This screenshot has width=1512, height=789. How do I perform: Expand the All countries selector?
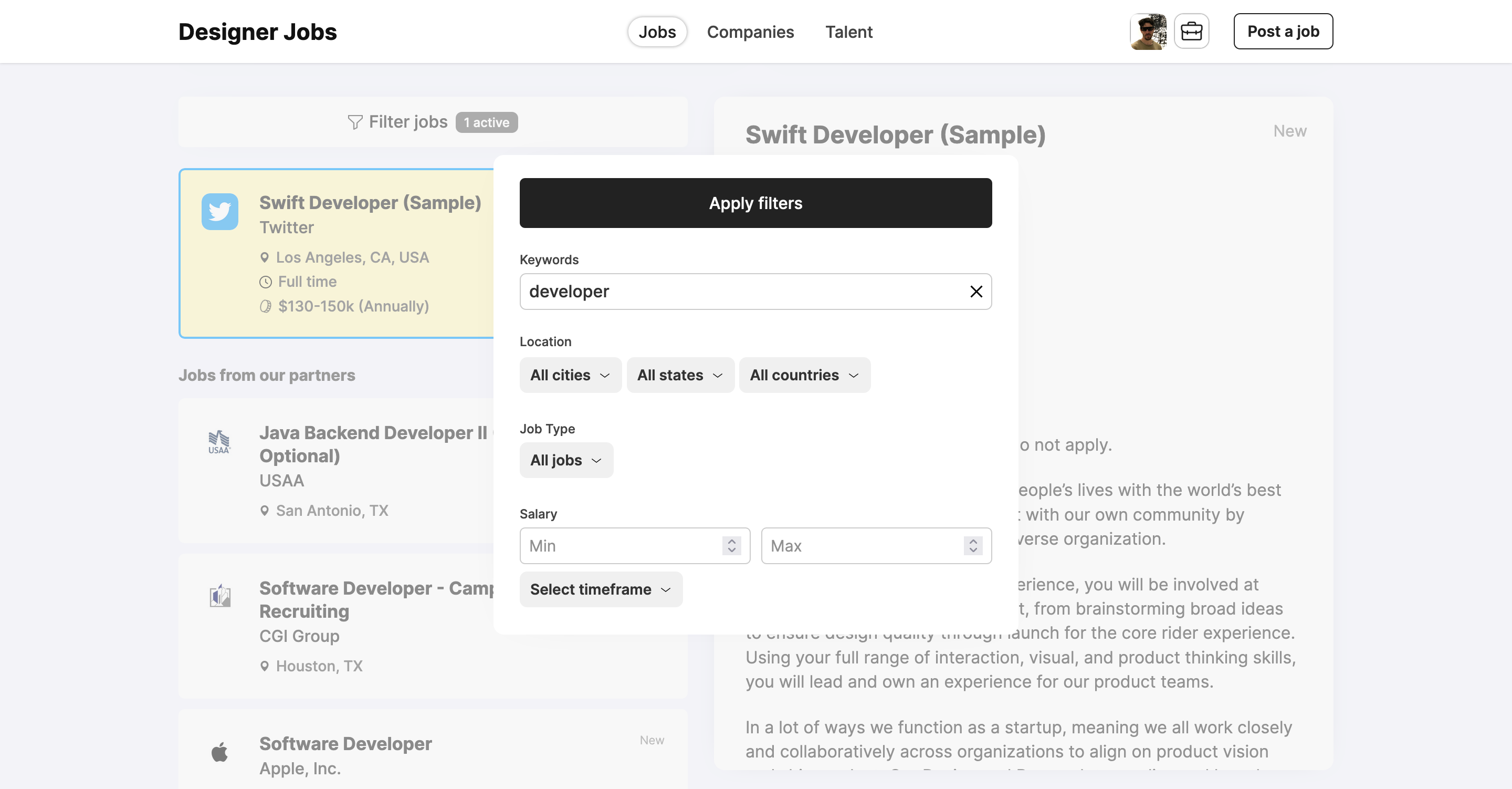tap(804, 375)
